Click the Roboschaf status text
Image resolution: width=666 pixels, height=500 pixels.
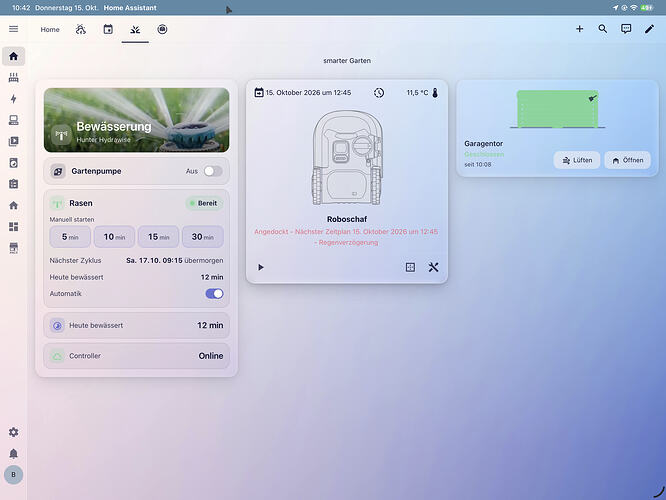point(346,237)
